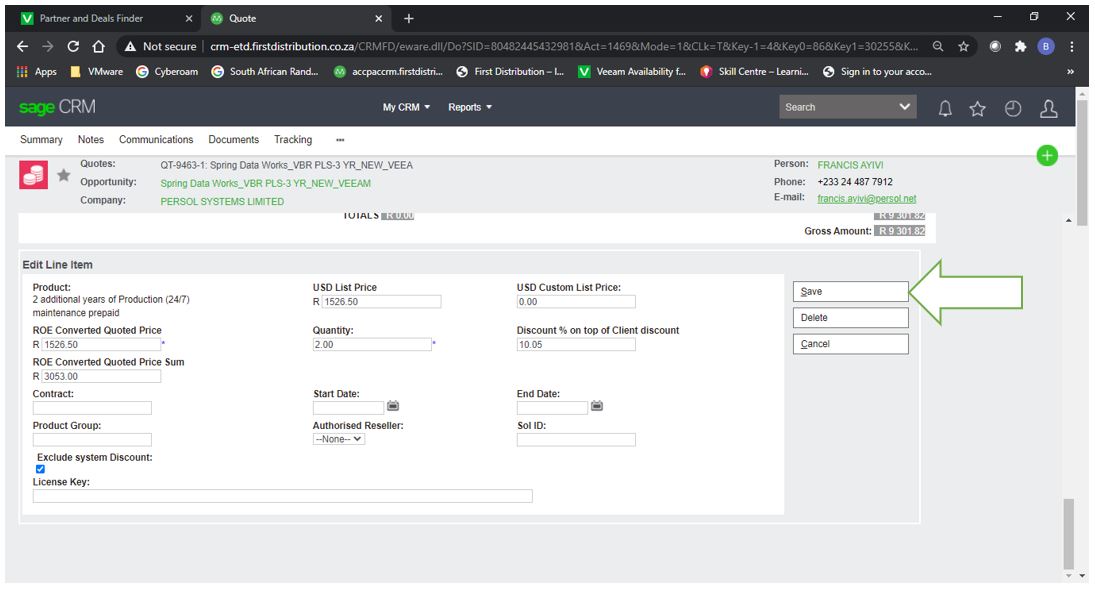Open Start Date calendar picker
This screenshot has width=1095, height=589.
pos(393,406)
